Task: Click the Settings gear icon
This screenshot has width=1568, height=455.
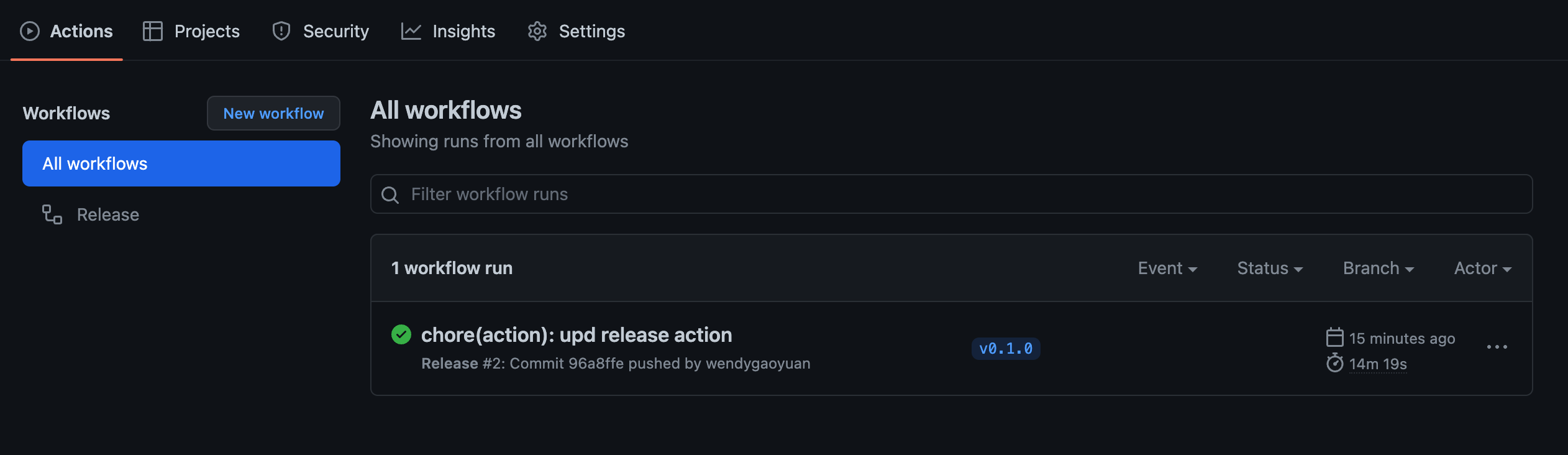Action: [537, 31]
